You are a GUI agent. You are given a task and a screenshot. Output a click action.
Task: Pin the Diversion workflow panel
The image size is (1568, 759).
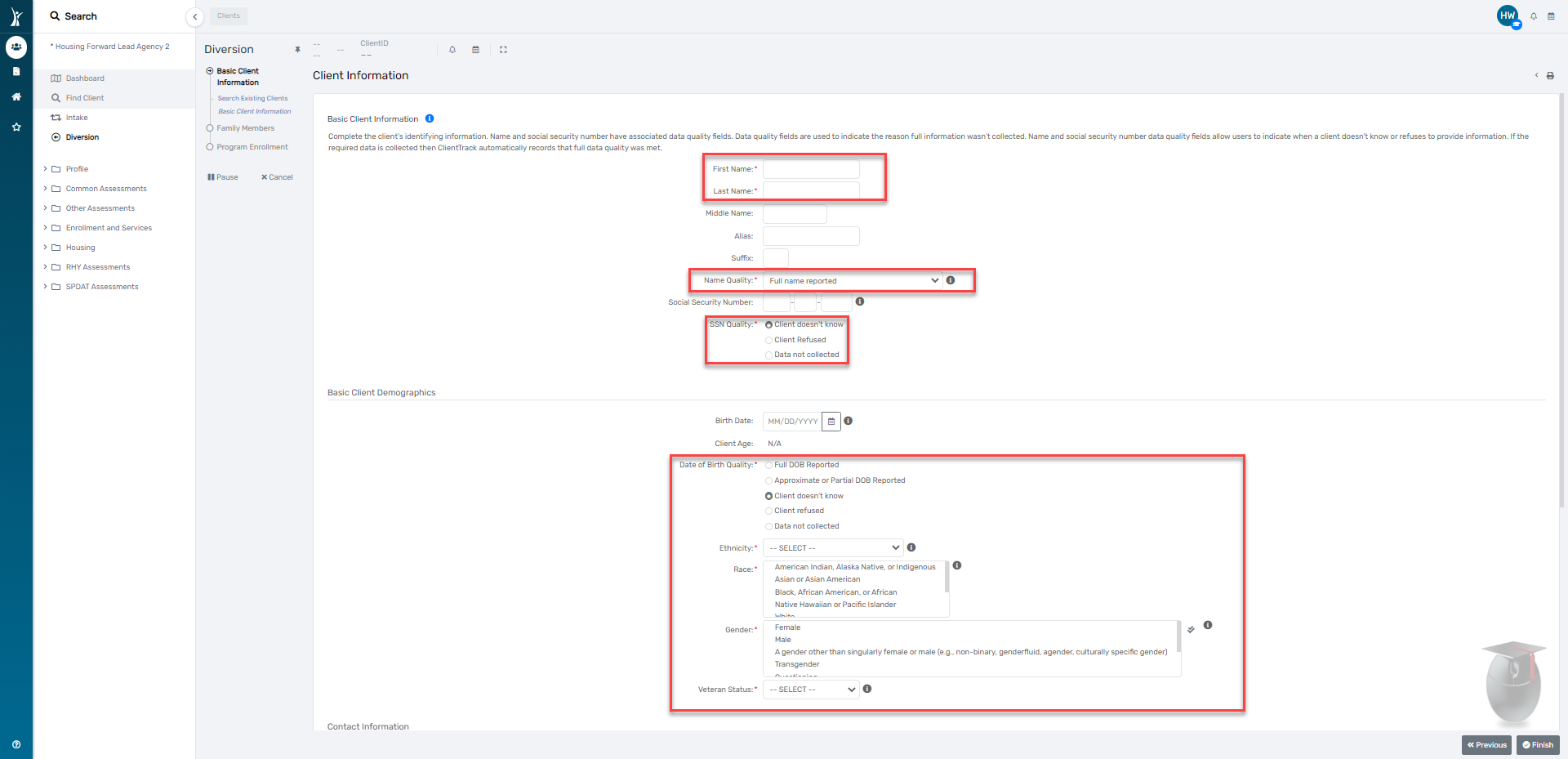297,50
